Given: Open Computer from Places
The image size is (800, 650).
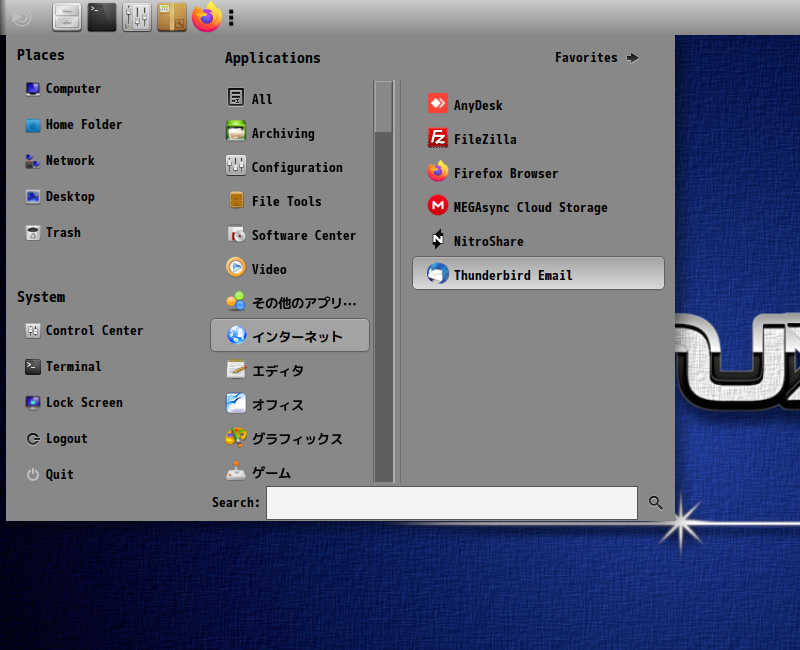Looking at the screenshot, I should [x=63, y=89].
